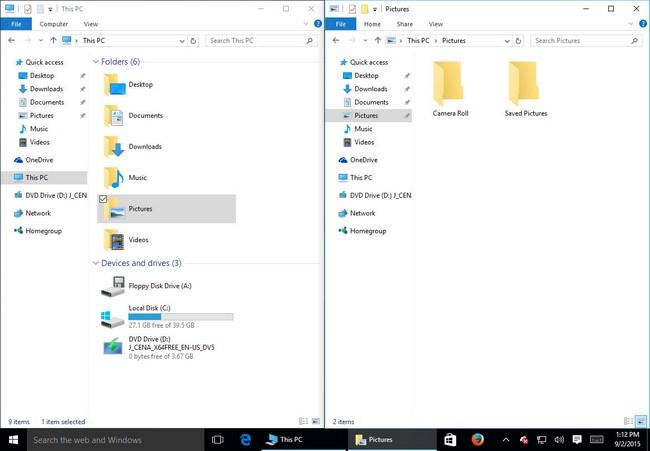Open help in Pictures window
Screen dimensions: 650x451
644,24
